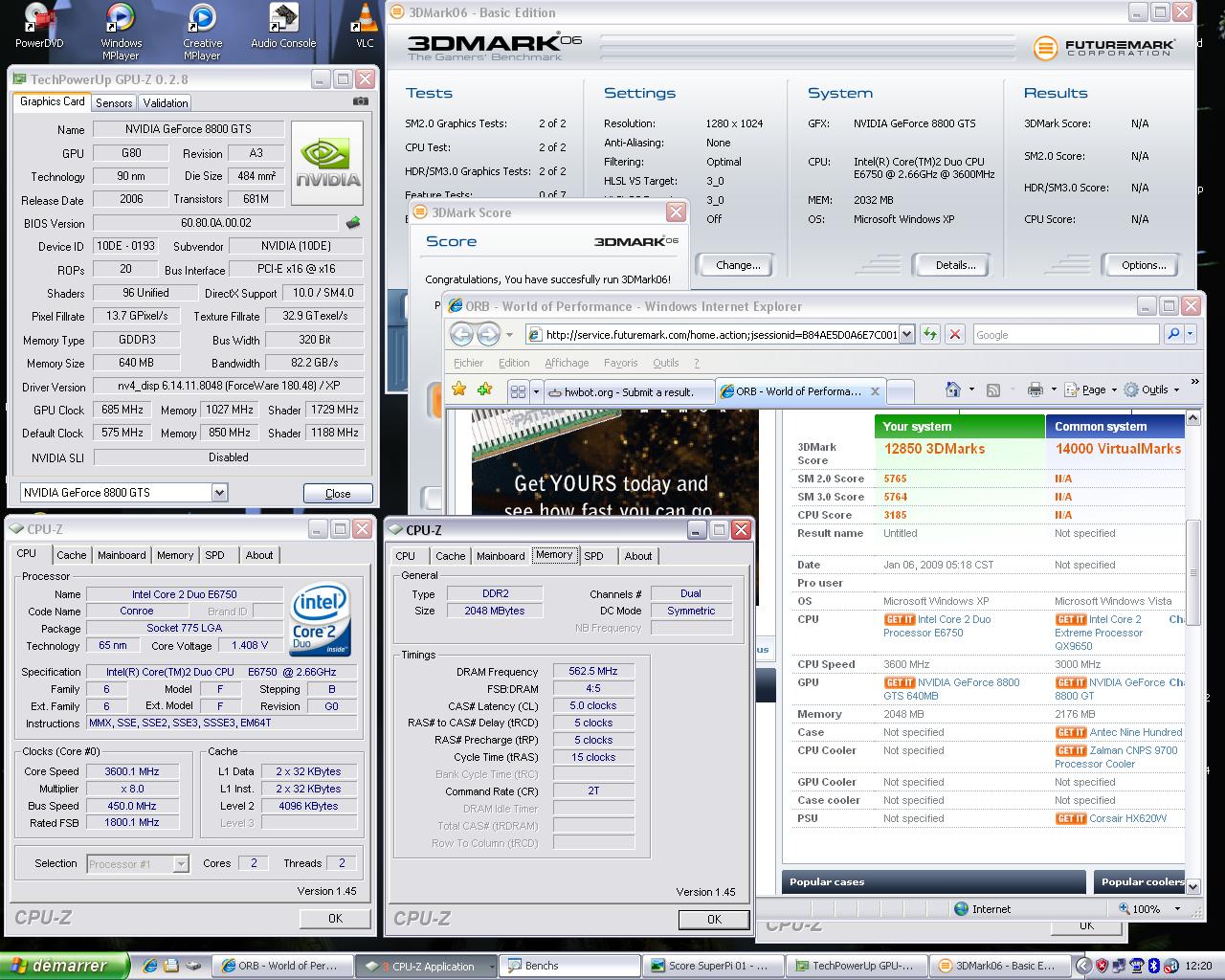Open Favoris menu in Internet Explorer
This screenshot has height=980, width=1225.
click(620, 363)
